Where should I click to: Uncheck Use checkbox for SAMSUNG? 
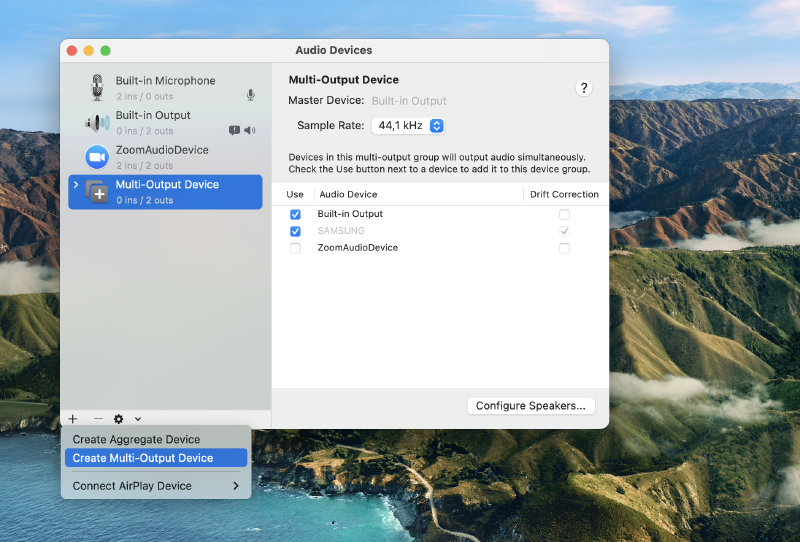tap(295, 231)
